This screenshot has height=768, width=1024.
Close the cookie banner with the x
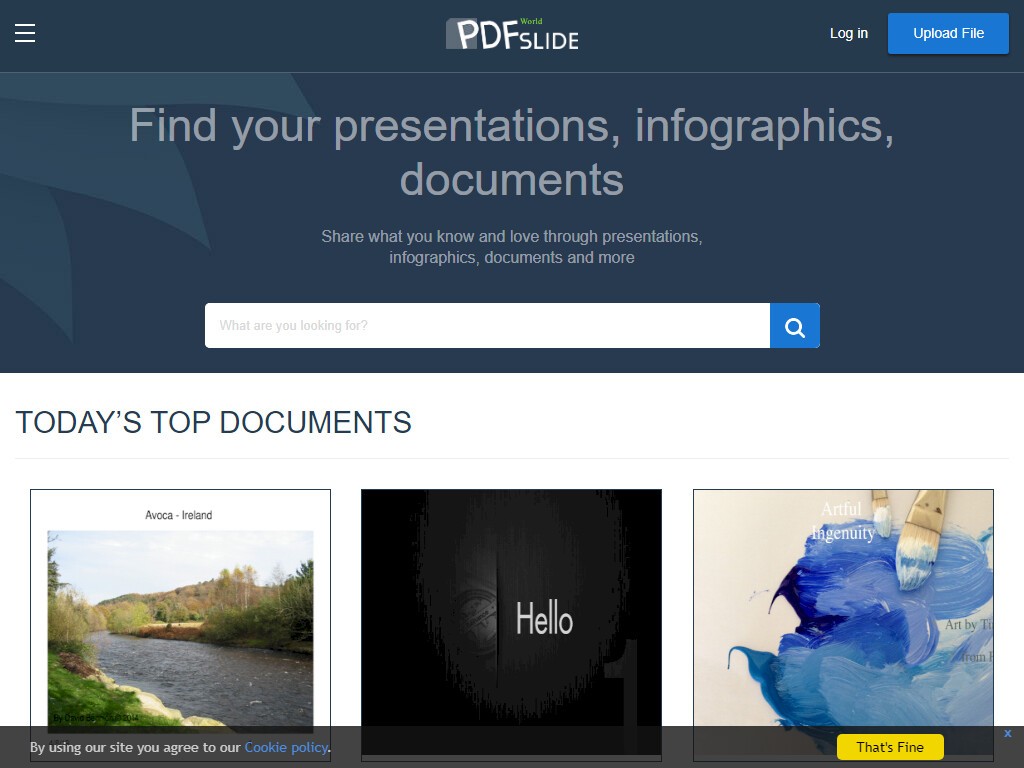(x=1008, y=734)
